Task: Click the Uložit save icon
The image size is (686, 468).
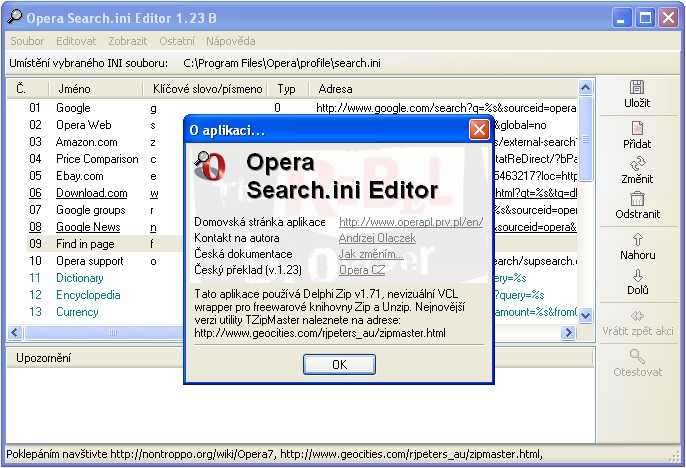Action: click(637, 87)
